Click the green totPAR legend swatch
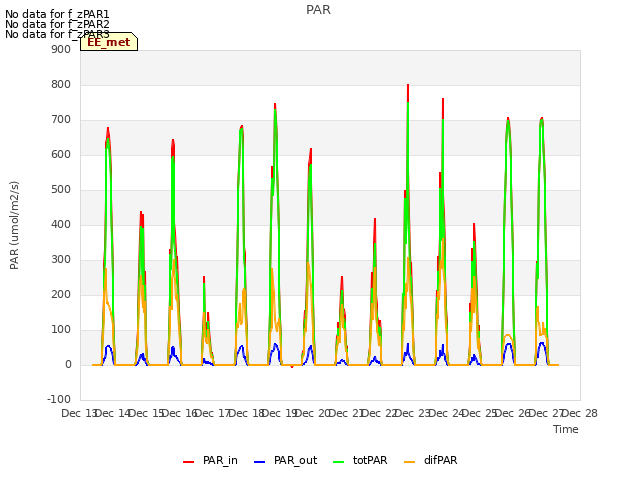Viewport: 640px width, 480px height. [339, 462]
